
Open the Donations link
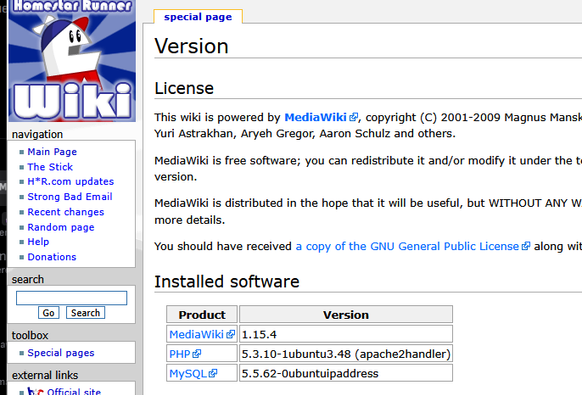(x=52, y=257)
